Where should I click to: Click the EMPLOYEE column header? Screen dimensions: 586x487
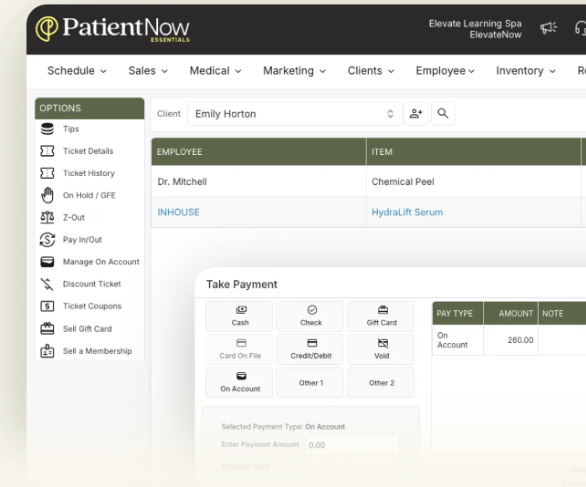[259, 152]
